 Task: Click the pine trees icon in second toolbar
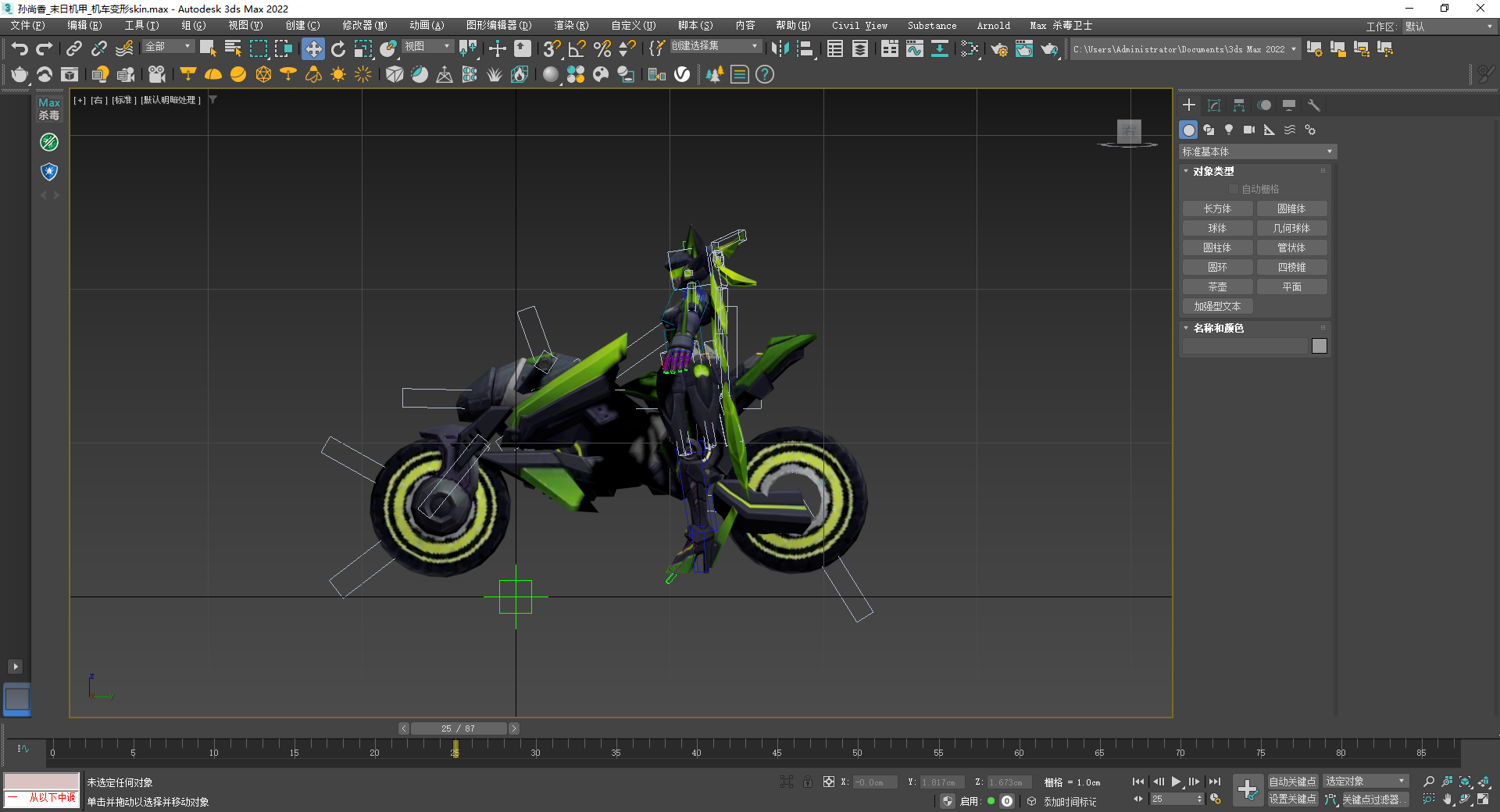coord(715,74)
